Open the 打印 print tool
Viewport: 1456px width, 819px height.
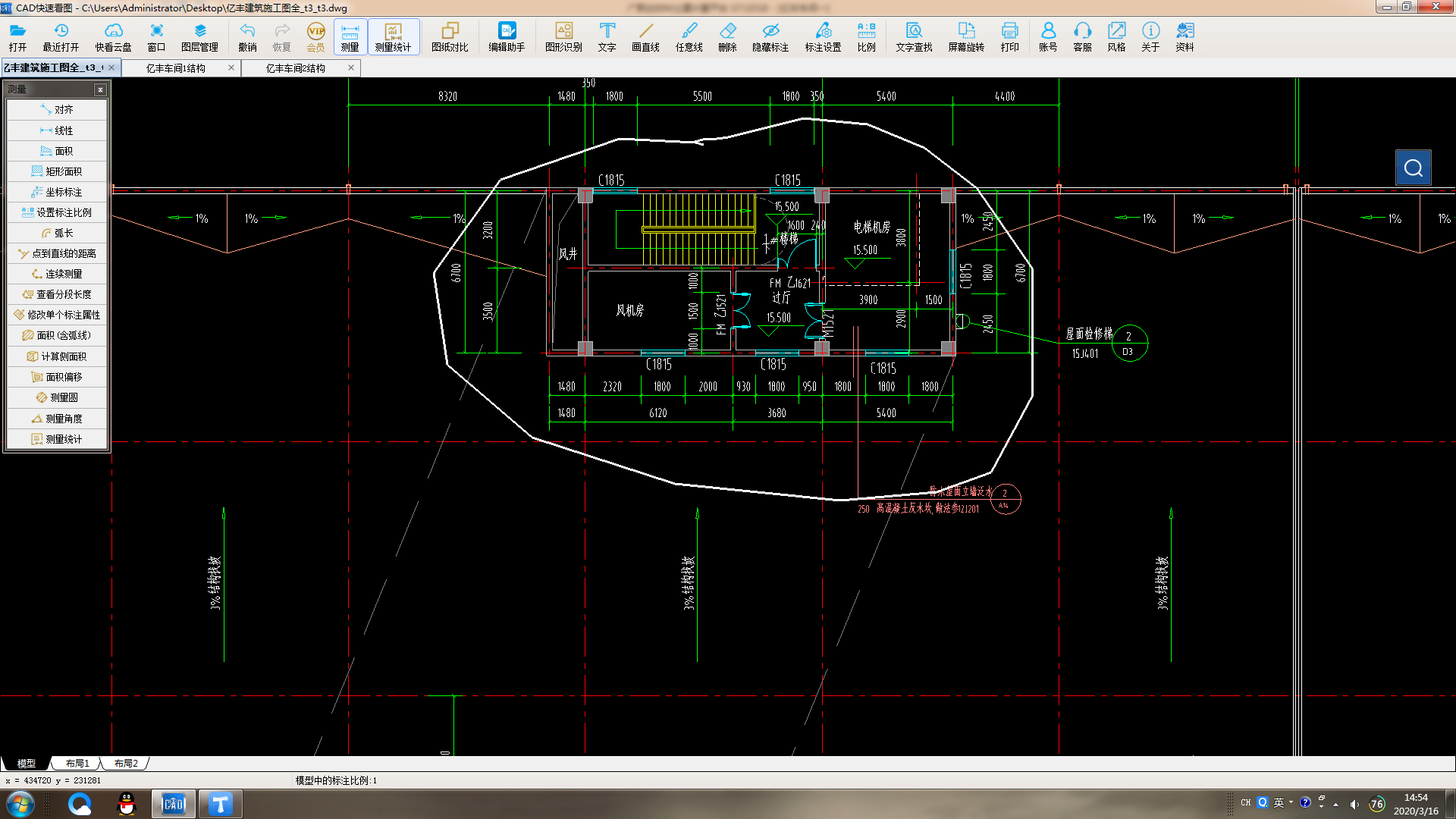(1009, 36)
